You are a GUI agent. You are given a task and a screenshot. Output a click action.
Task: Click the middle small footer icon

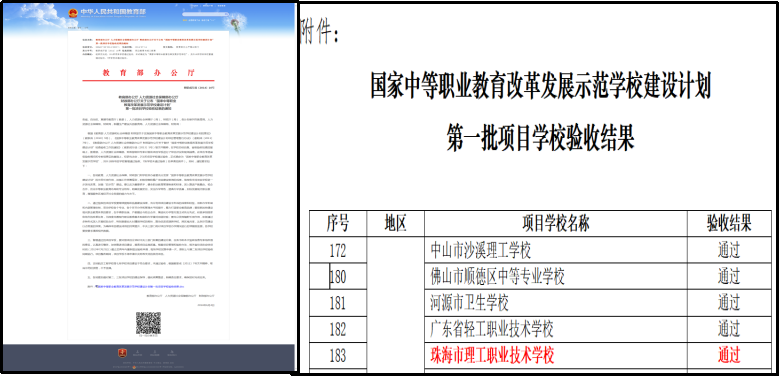pos(155,353)
